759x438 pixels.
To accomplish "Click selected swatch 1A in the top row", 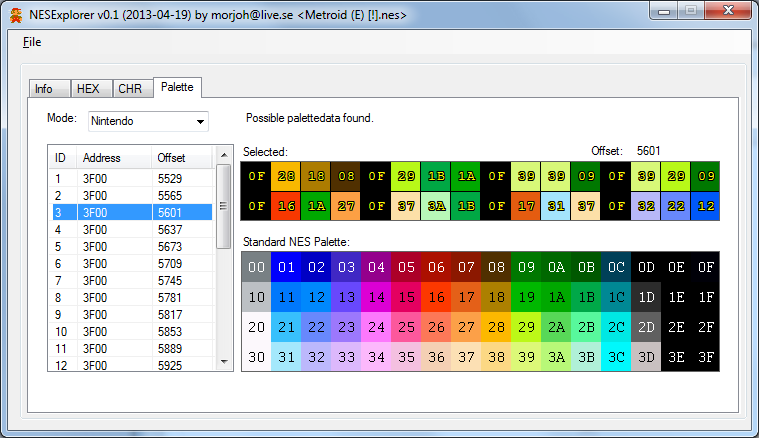I will pyautogui.click(x=466, y=176).
